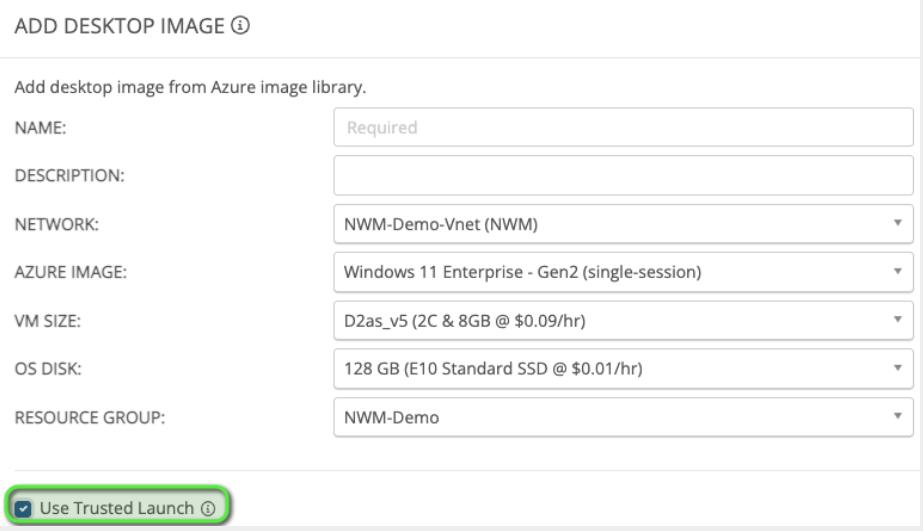Click info icon next to Use Trusted Launch
The width and height of the screenshot is (923, 531).
pyautogui.click(x=208, y=509)
